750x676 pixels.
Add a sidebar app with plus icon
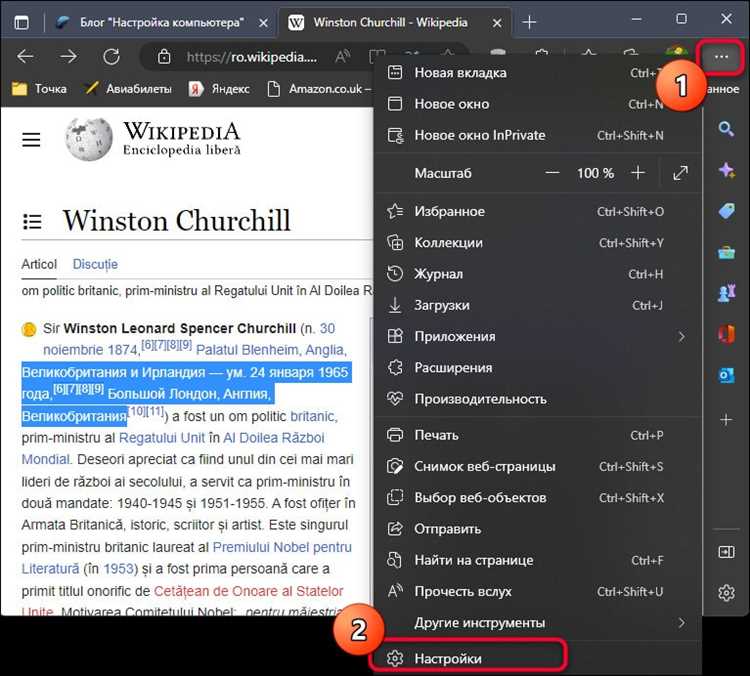pyautogui.click(x=726, y=420)
